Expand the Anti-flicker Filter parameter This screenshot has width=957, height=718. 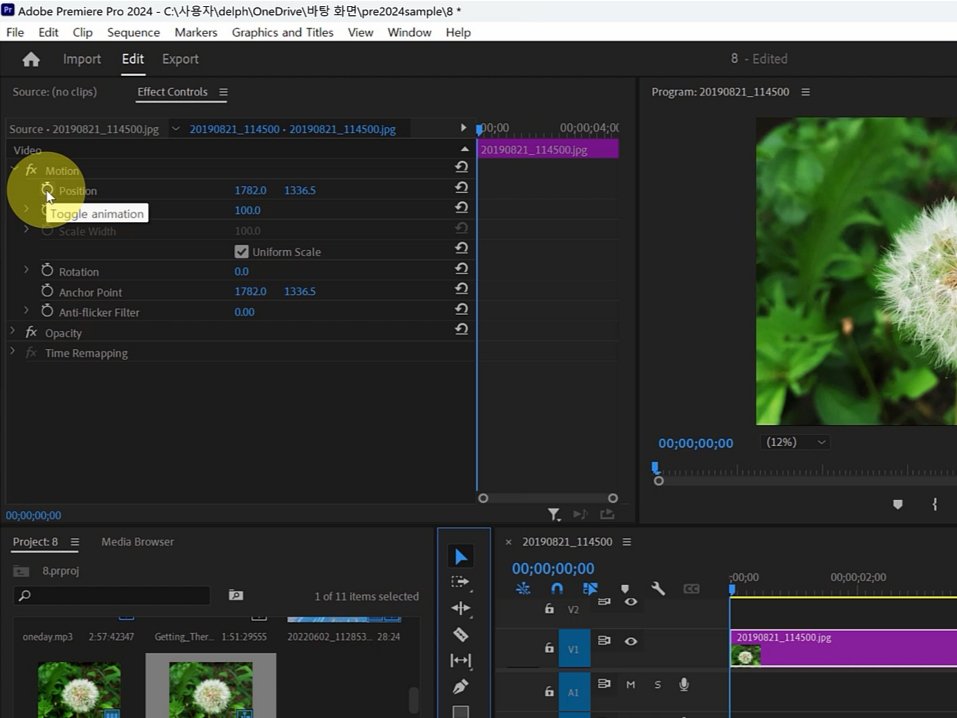click(x=26, y=311)
